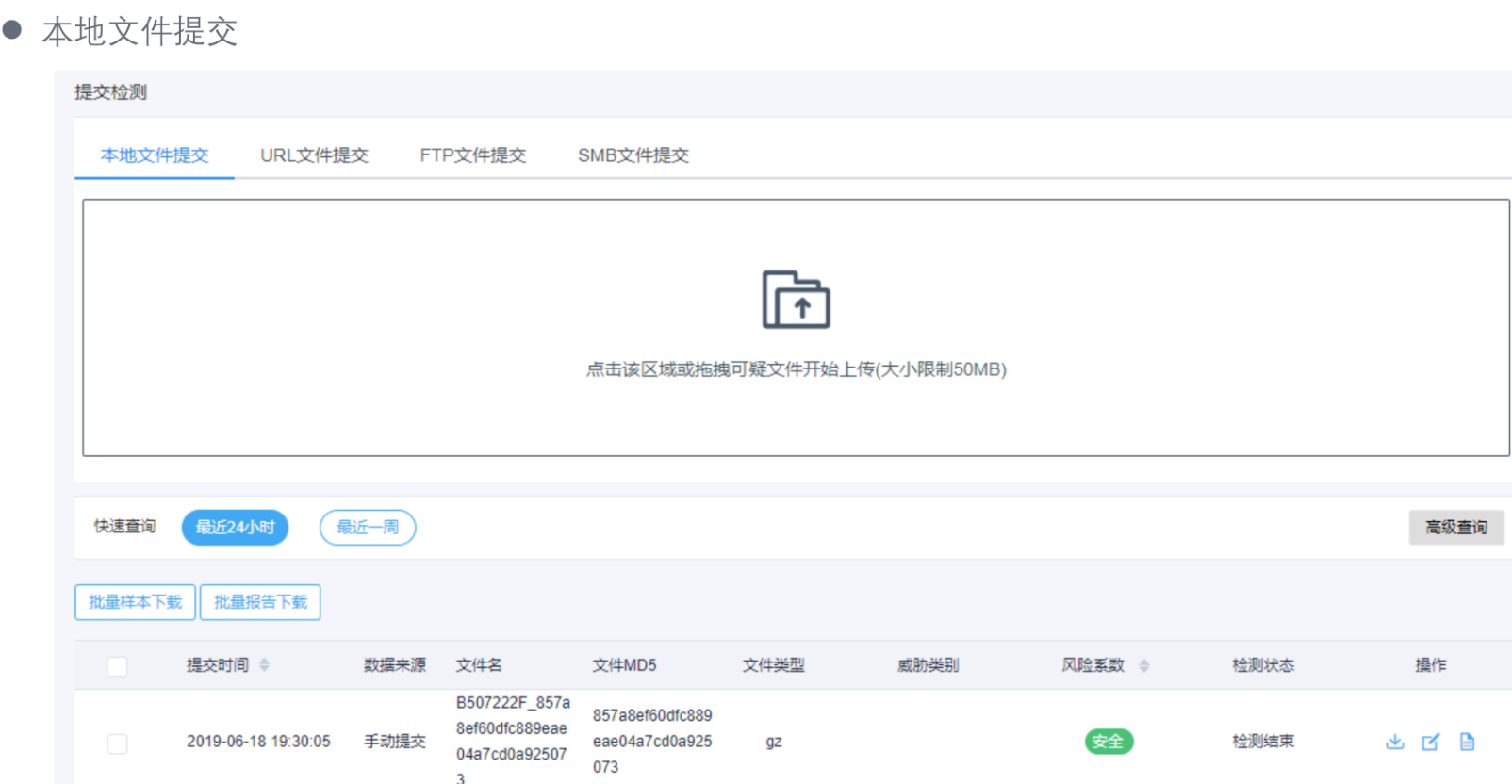Screen dimensions: 1512x784
Task: Open the URL文件提交 tab
Action: click(314, 155)
